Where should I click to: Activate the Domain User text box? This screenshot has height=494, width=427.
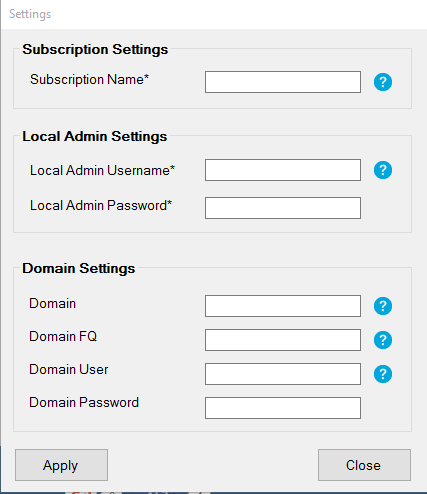[283, 374]
